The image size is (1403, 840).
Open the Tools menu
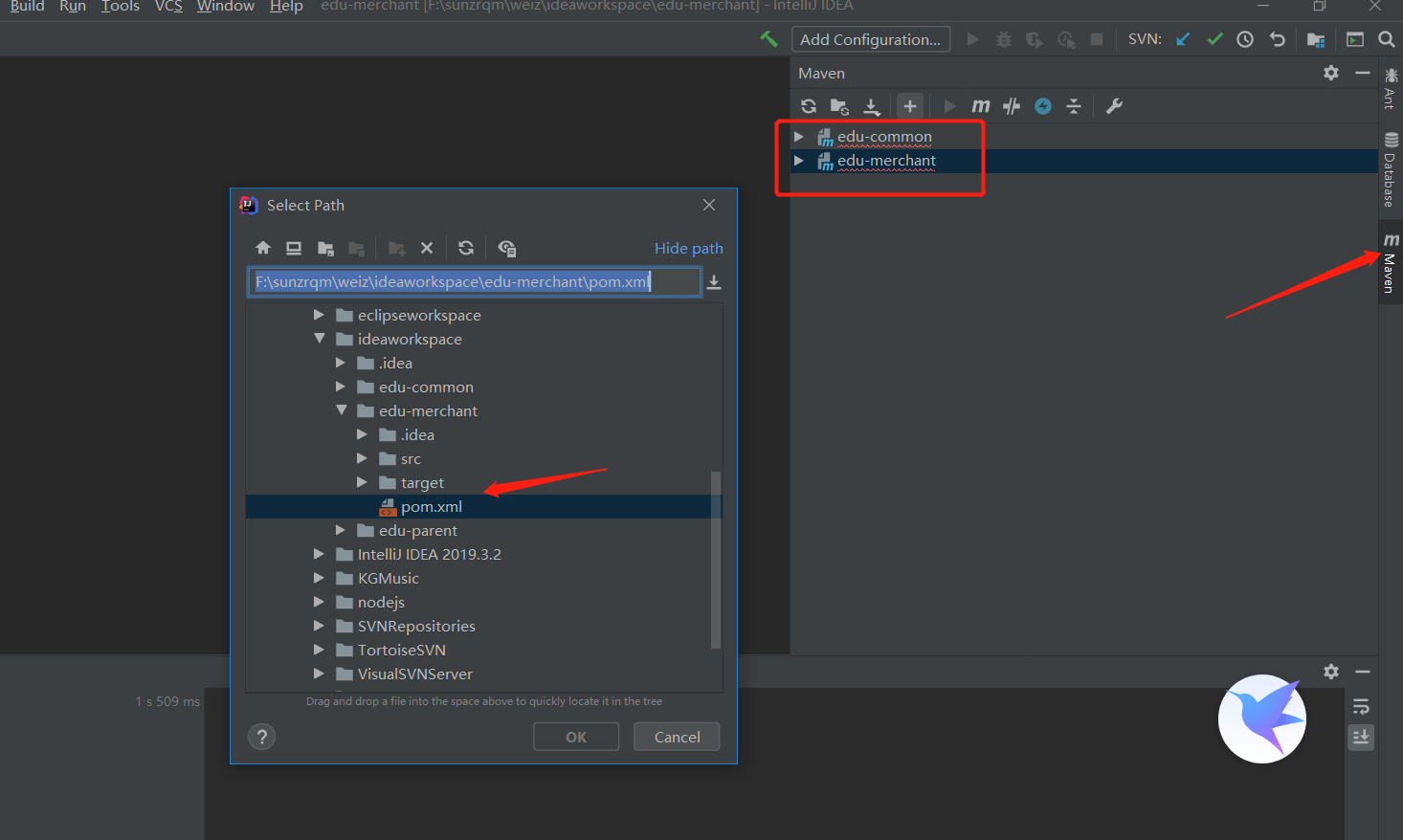click(x=121, y=6)
